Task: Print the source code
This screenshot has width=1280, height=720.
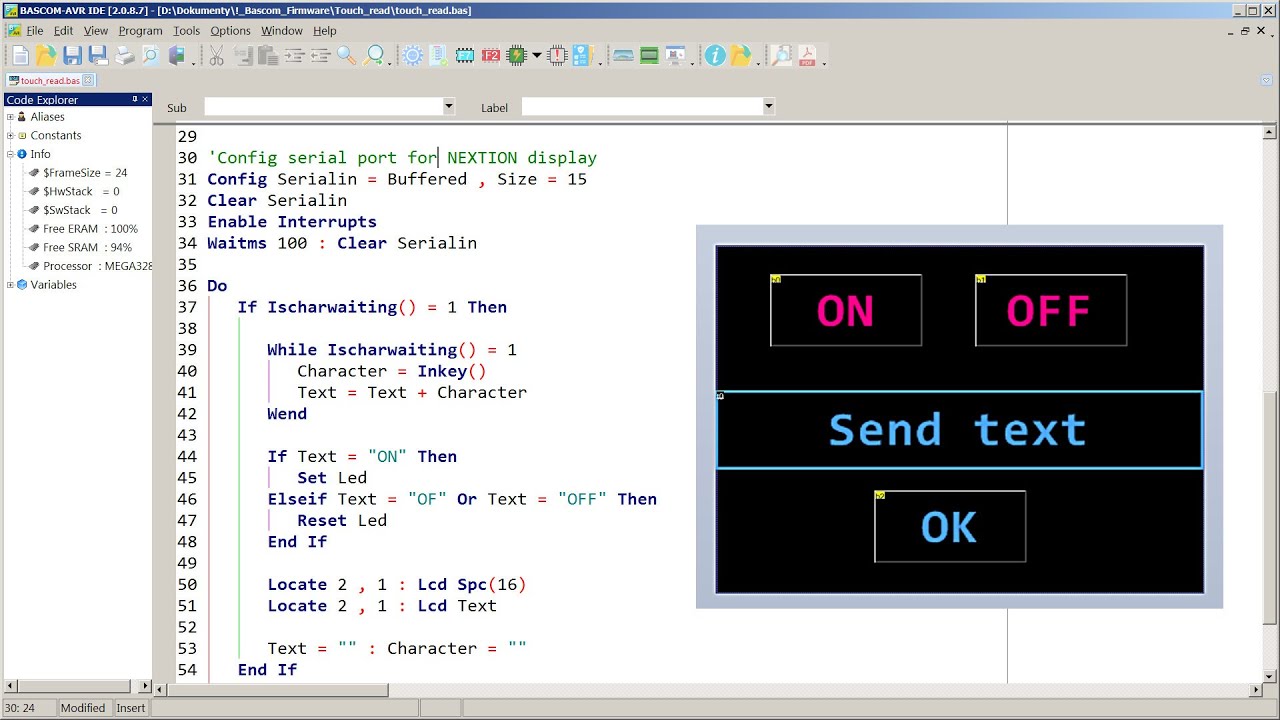Action: coord(124,56)
